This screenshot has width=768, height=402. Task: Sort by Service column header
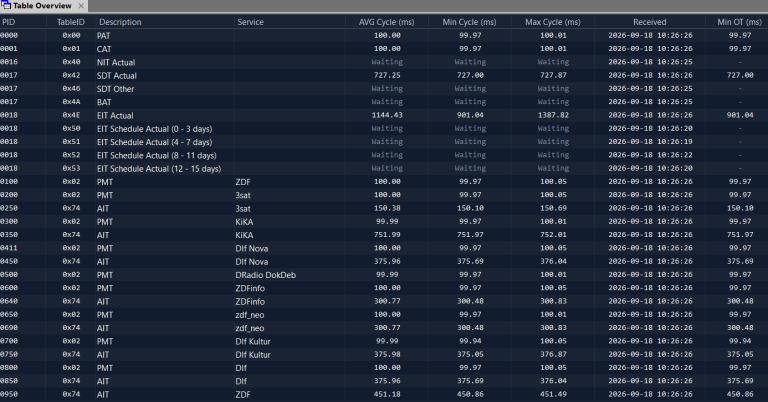click(250, 22)
